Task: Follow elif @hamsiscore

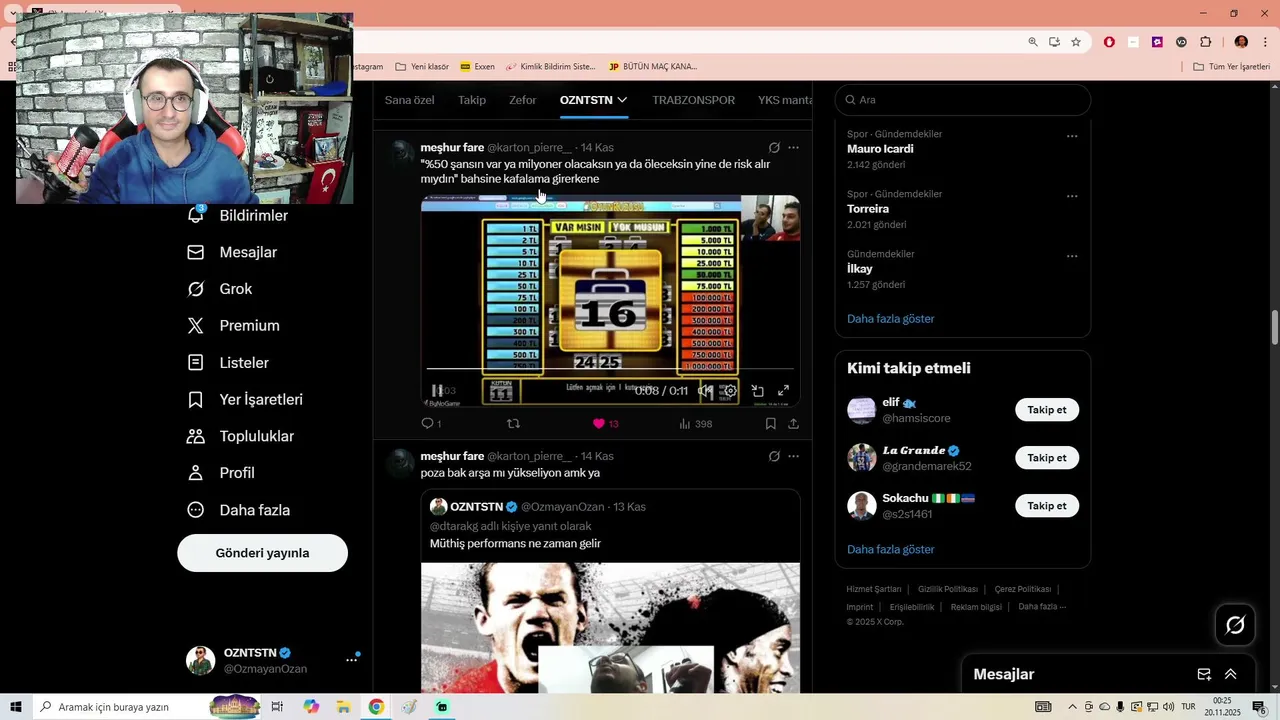Action: pyautogui.click(x=1047, y=410)
